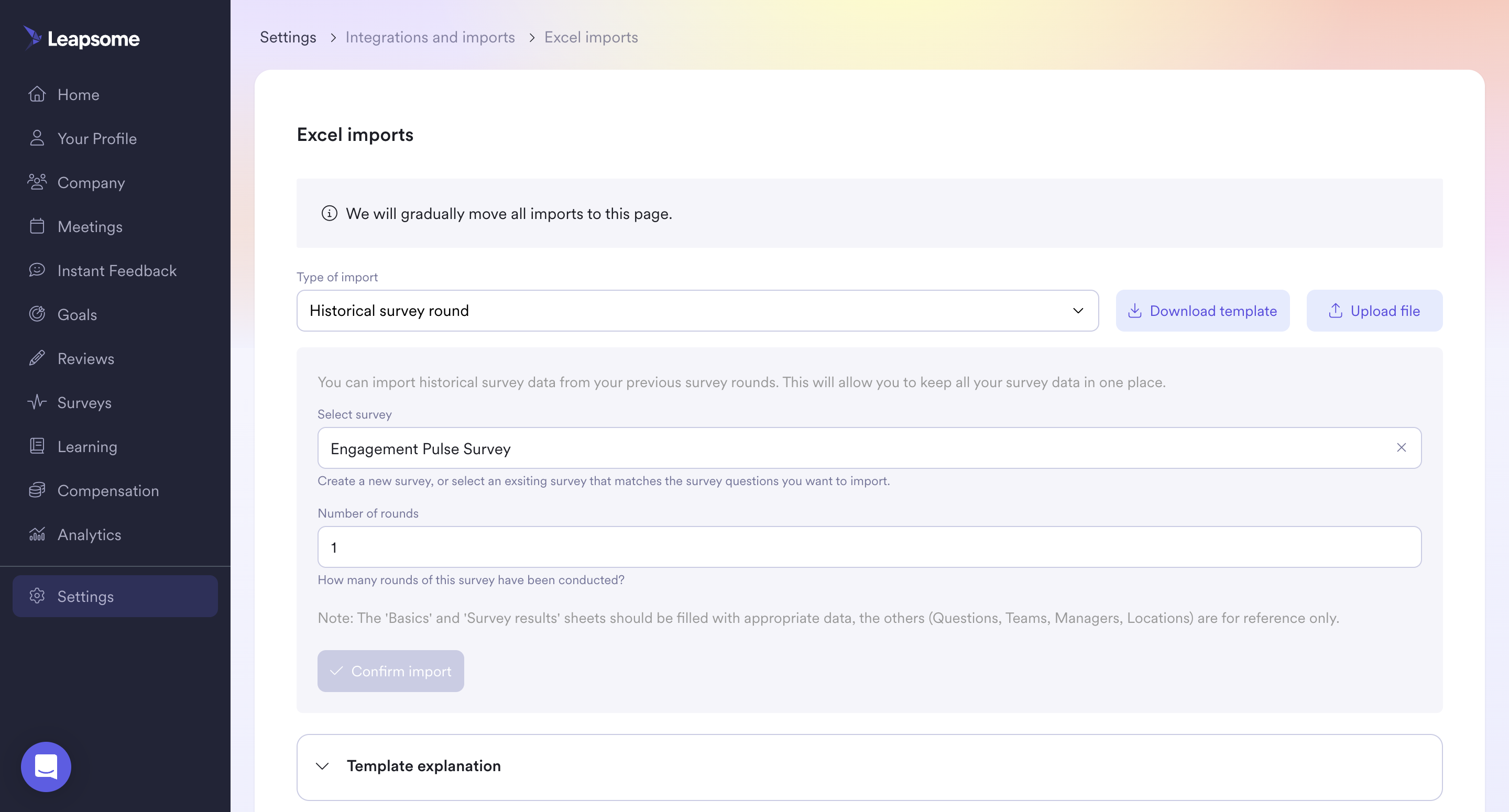Click the Home house icon
This screenshot has height=812, width=1509.
pos(37,94)
